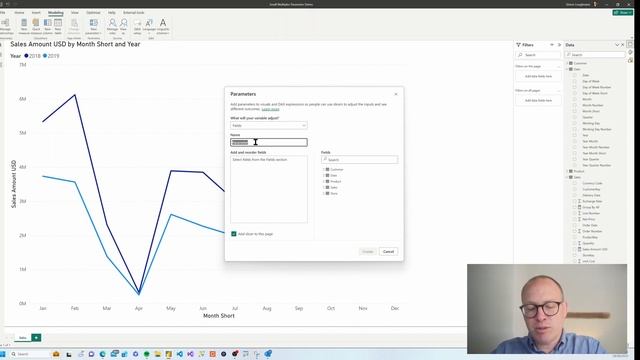Switch to the View ribbon tab
640x360 pixels.
(x=75, y=13)
